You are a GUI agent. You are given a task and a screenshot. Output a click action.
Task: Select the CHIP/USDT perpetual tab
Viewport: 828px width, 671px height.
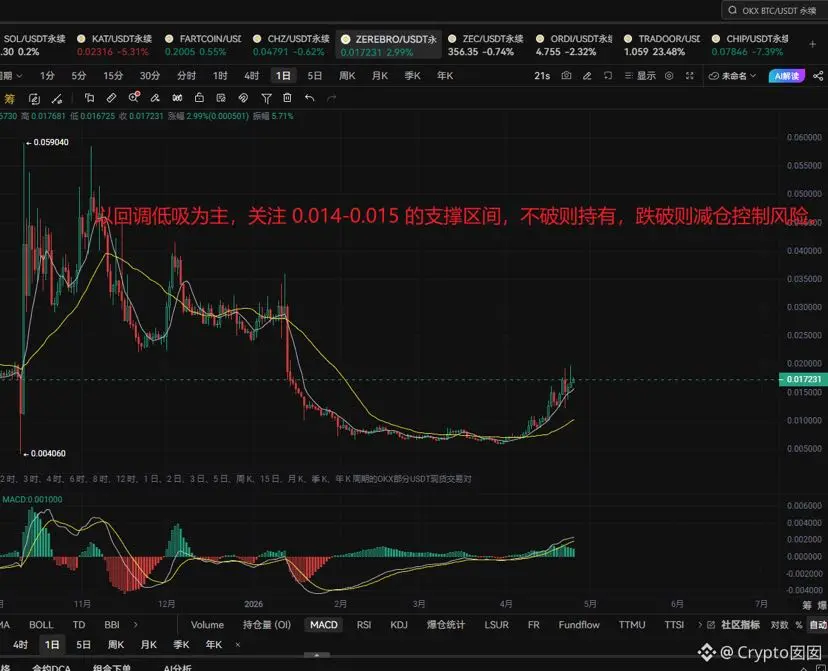point(750,45)
